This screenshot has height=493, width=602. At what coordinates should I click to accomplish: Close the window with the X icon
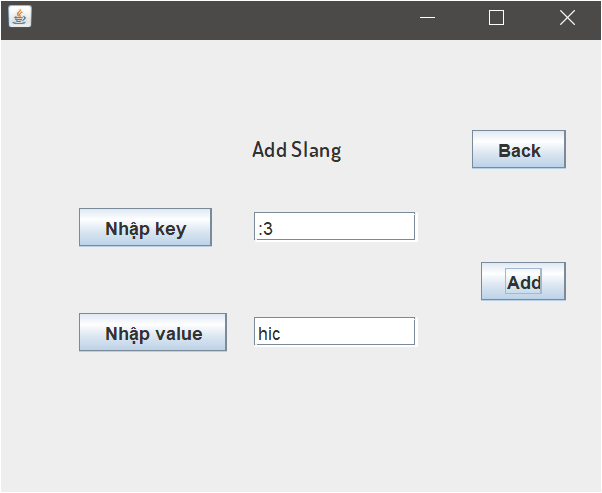[x=567, y=18]
